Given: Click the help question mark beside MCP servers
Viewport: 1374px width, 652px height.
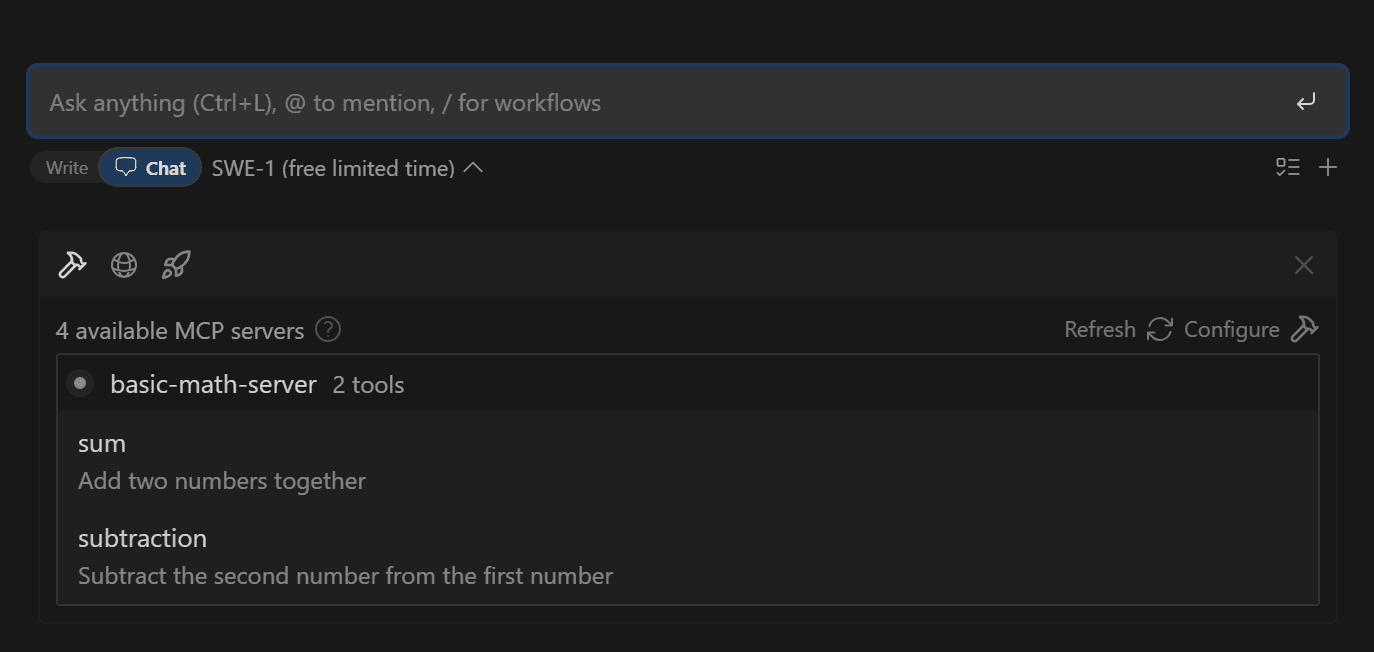Looking at the screenshot, I should pyautogui.click(x=328, y=329).
